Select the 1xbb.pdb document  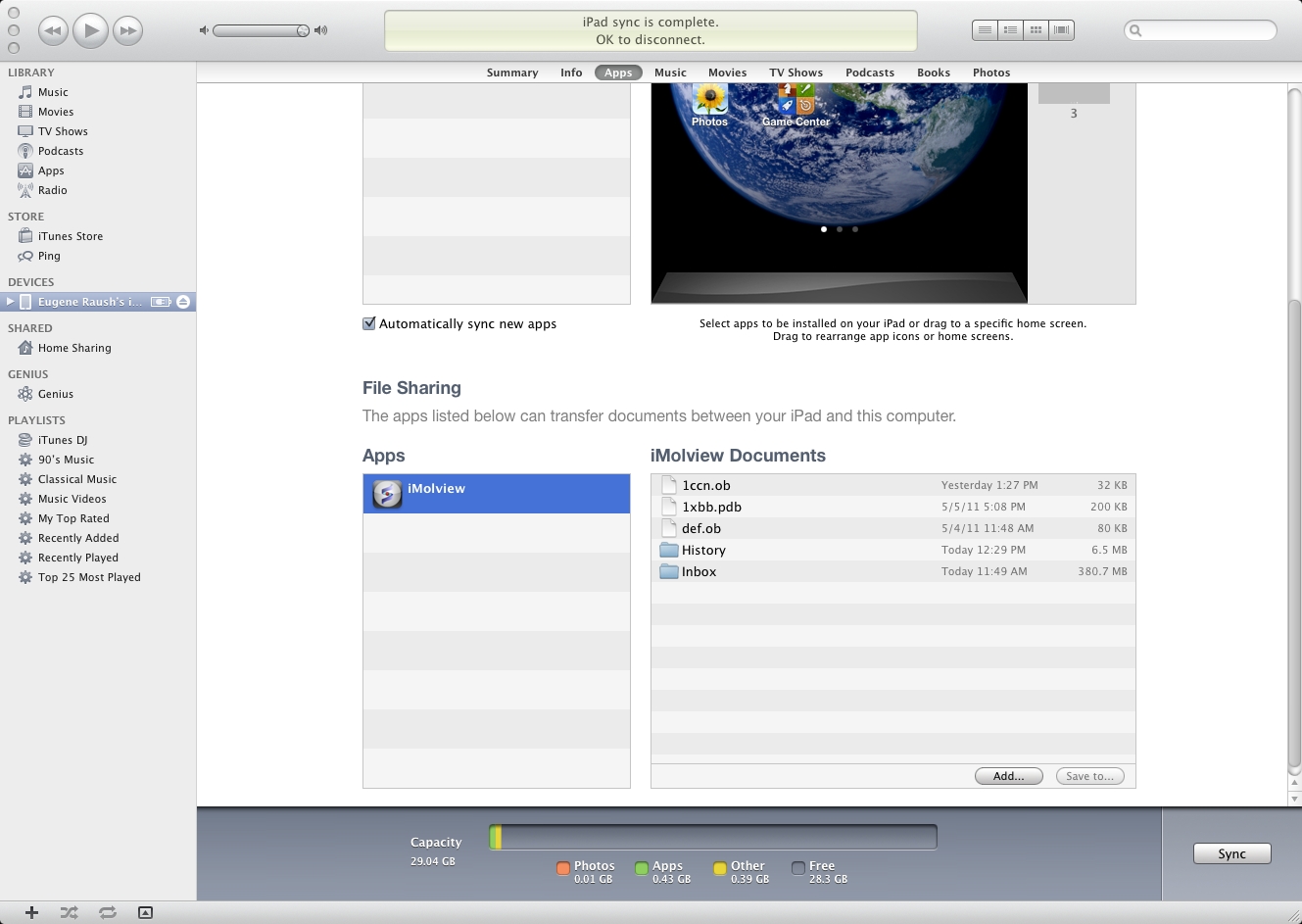pos(893,507)
